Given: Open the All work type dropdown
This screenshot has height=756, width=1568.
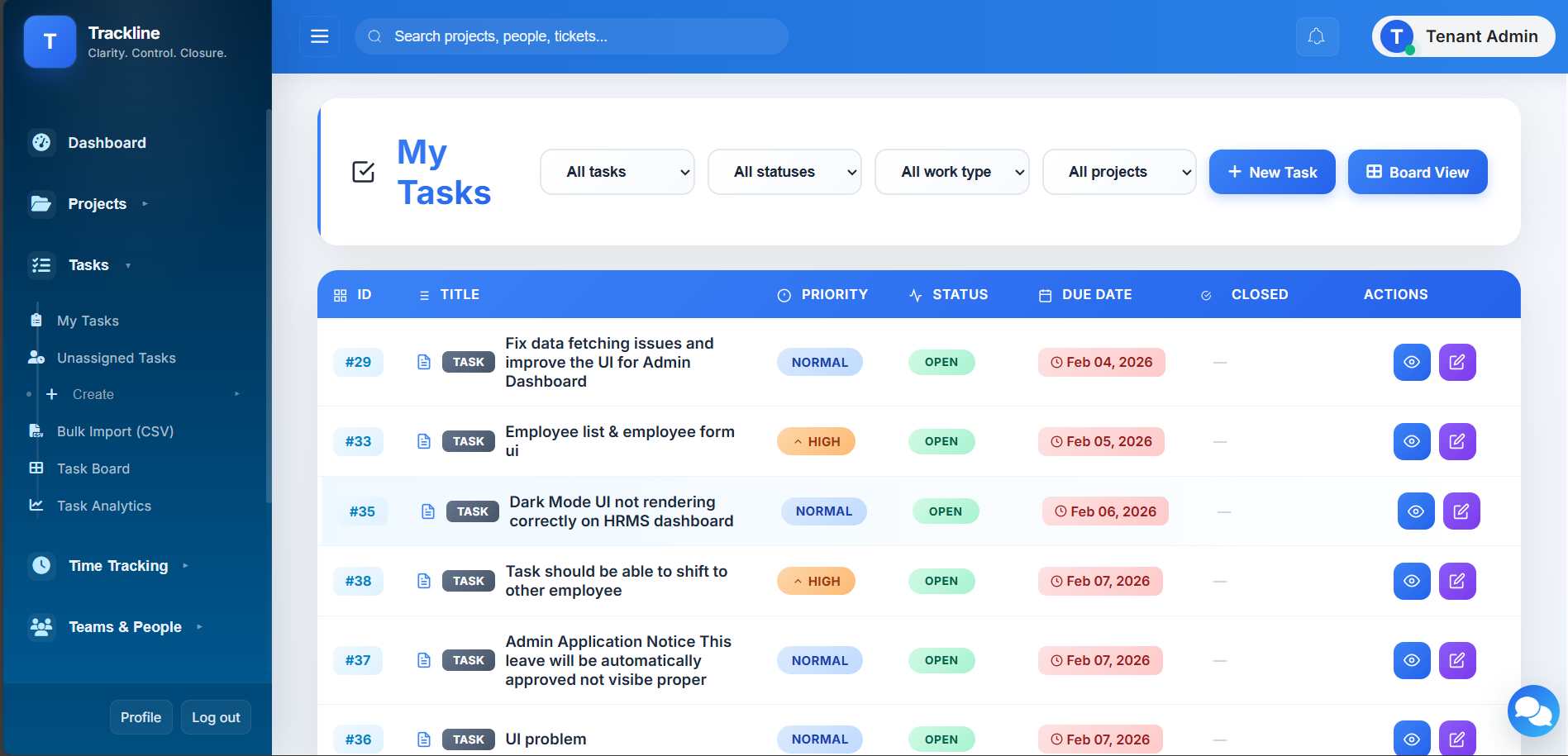Looking at the screenshot, I should pos(951,172).
